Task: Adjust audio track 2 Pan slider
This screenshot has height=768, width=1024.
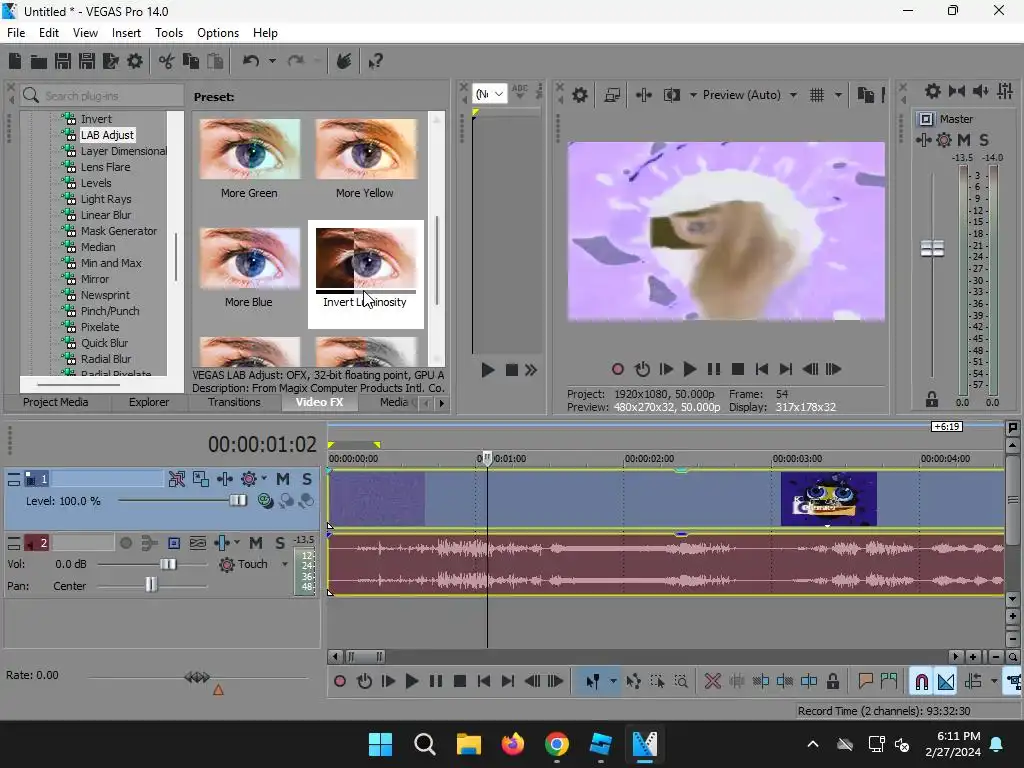Action: (x=151, y=585)
